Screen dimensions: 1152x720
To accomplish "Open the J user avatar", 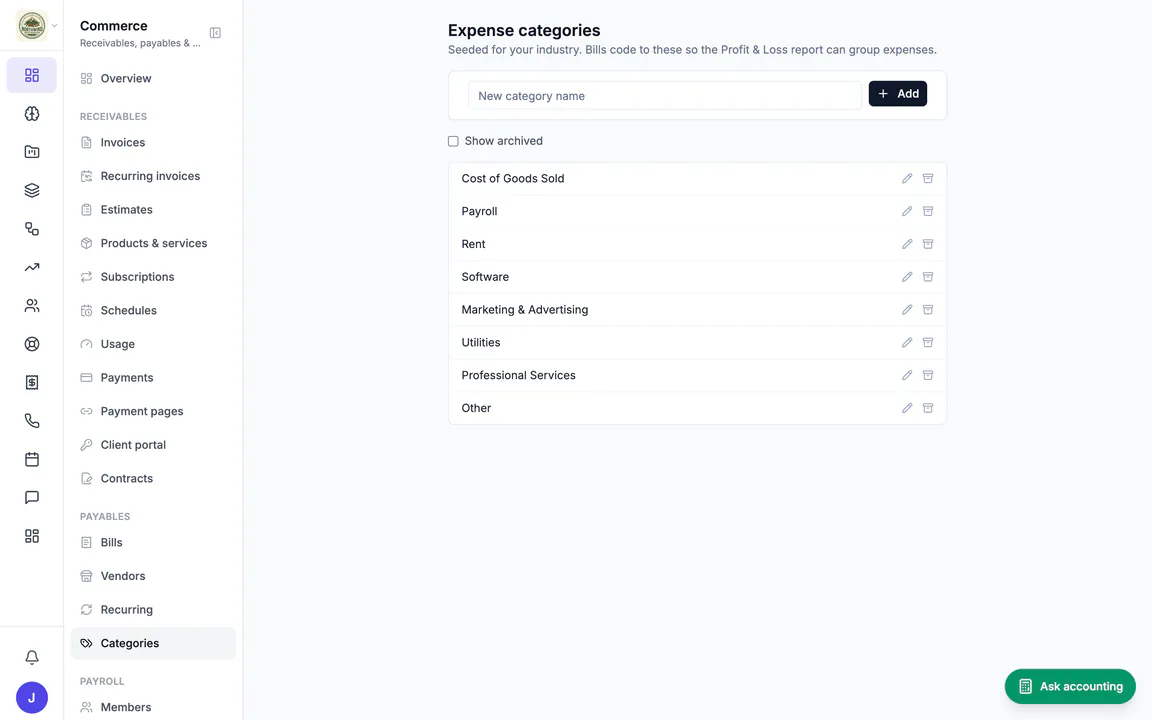I will (32, 698).
